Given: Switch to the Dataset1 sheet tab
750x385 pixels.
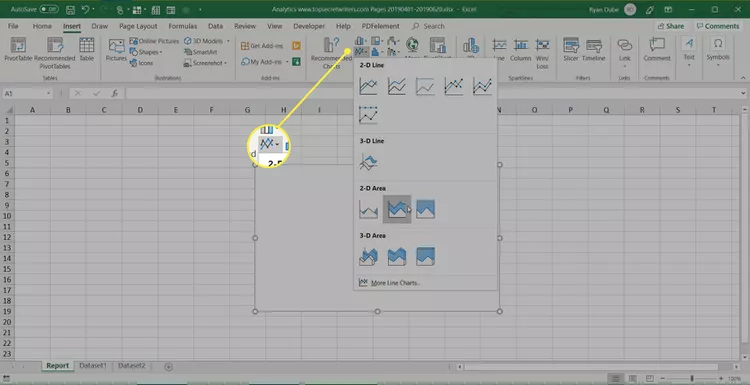Looking at the screenshot, I should (93, 366).
